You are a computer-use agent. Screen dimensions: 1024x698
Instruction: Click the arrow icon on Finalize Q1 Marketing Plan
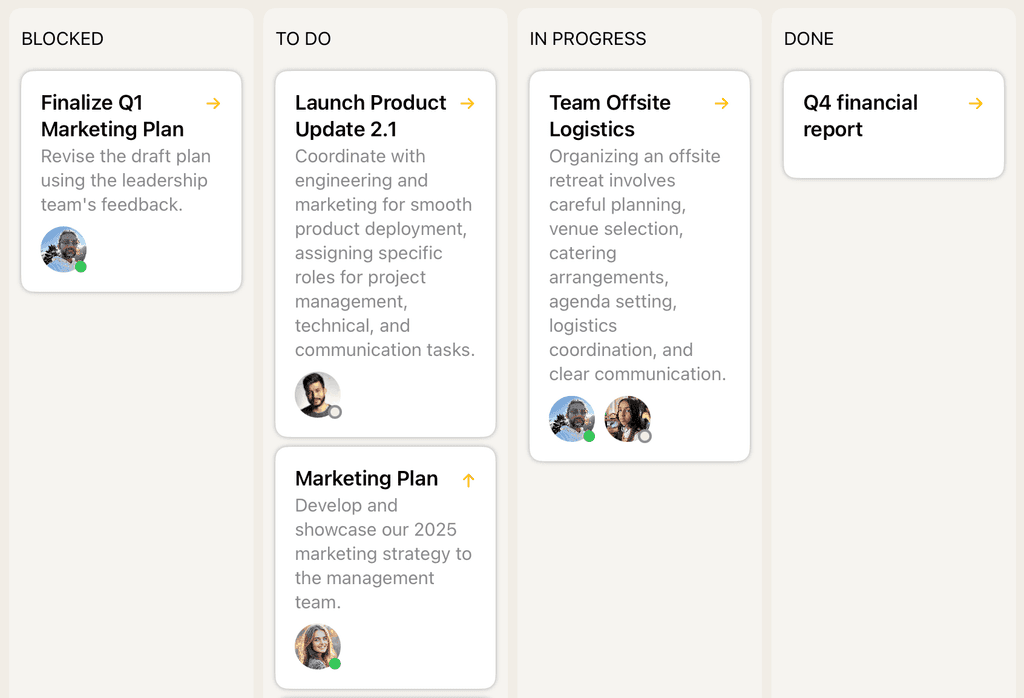[213, 104]
